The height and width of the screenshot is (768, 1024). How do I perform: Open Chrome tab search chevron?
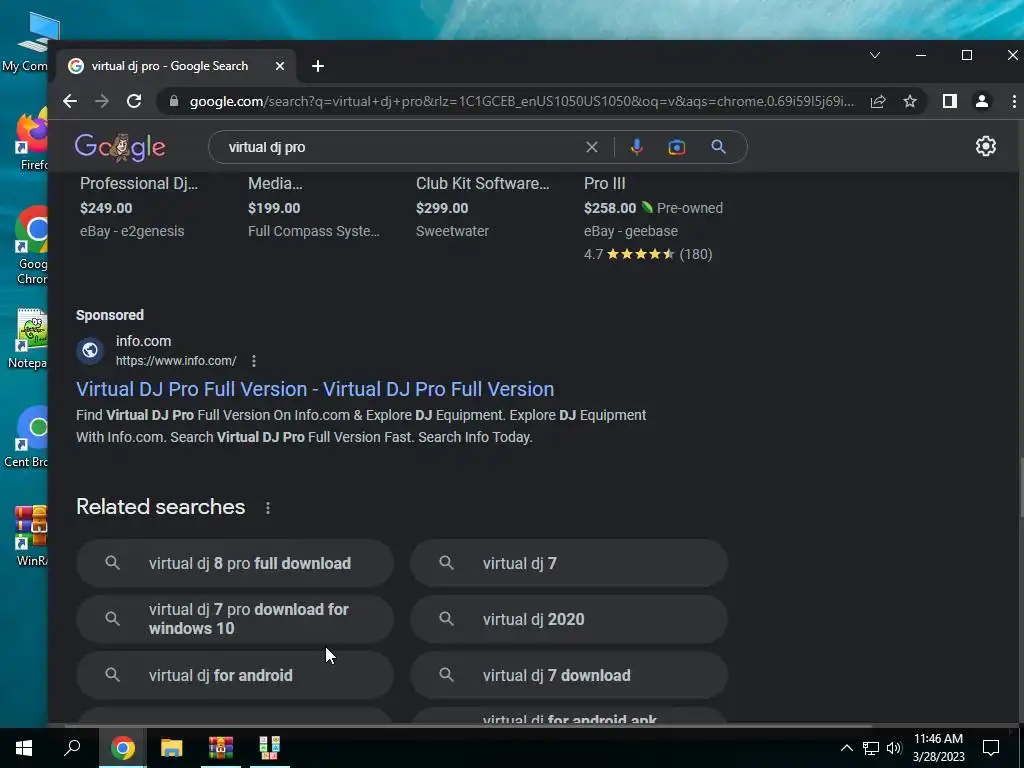tap(875, 56)
